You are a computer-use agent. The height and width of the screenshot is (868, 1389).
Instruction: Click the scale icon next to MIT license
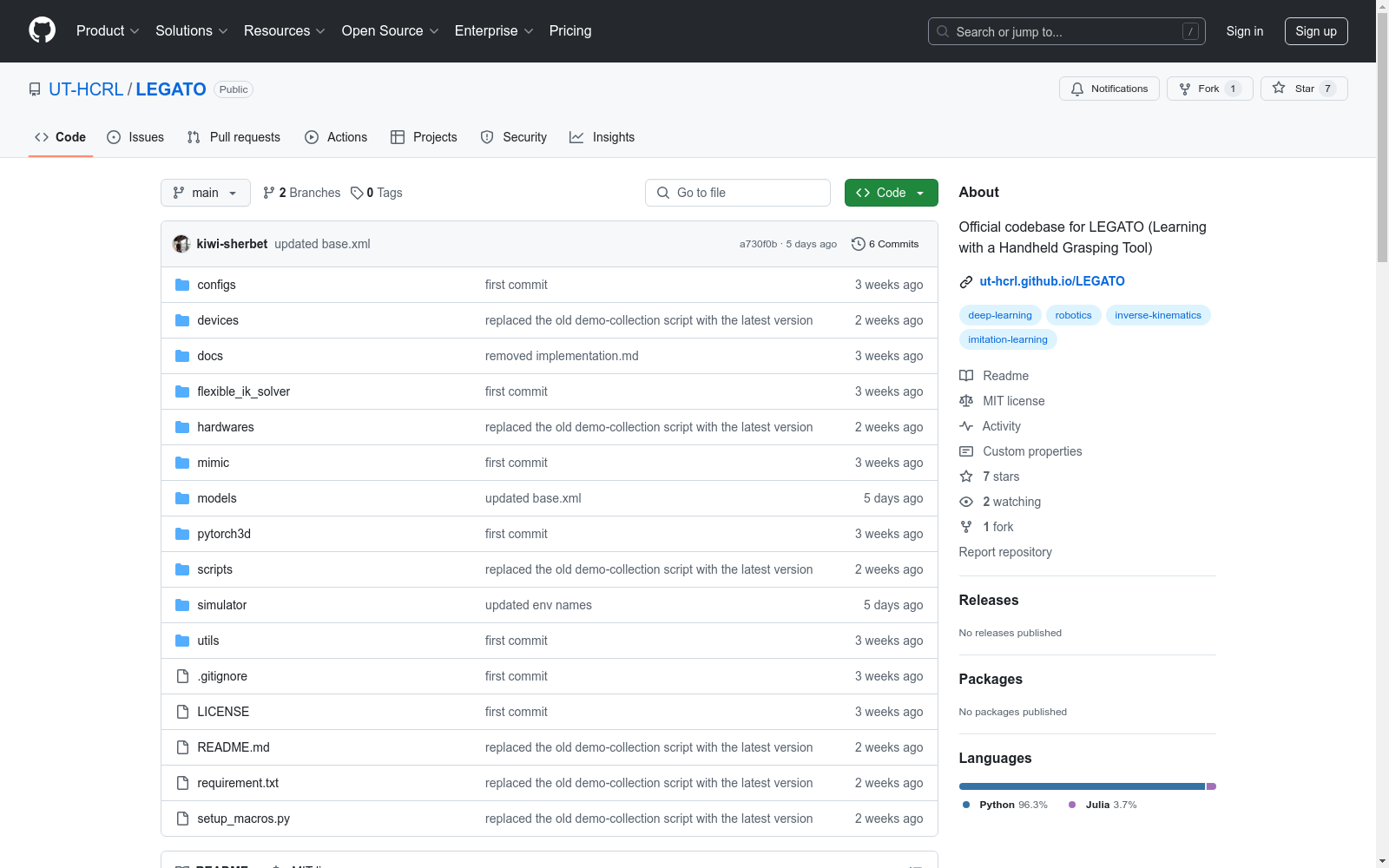pos(966,401)
